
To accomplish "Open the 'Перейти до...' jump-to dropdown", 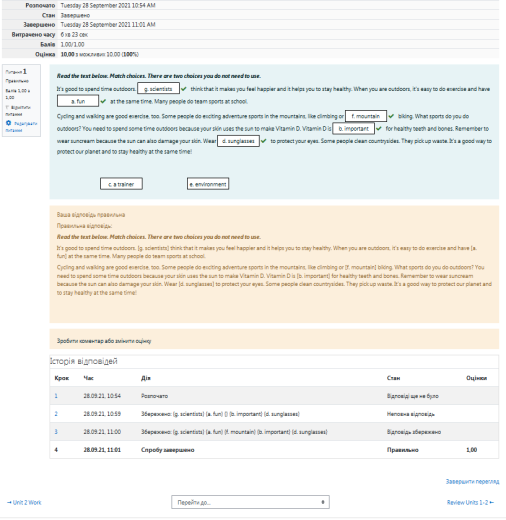I will (250, 502).
